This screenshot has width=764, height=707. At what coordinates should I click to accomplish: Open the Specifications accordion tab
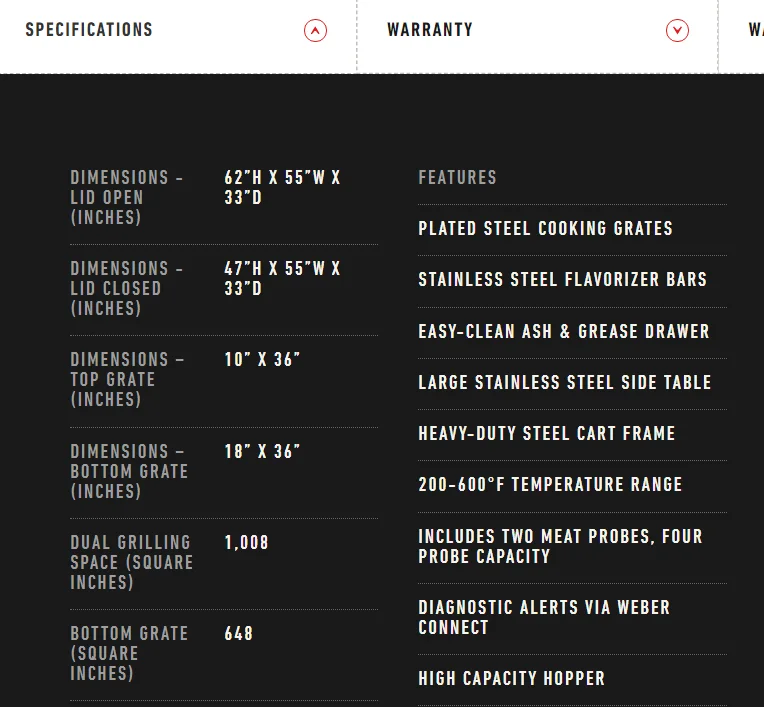(178, 37)
